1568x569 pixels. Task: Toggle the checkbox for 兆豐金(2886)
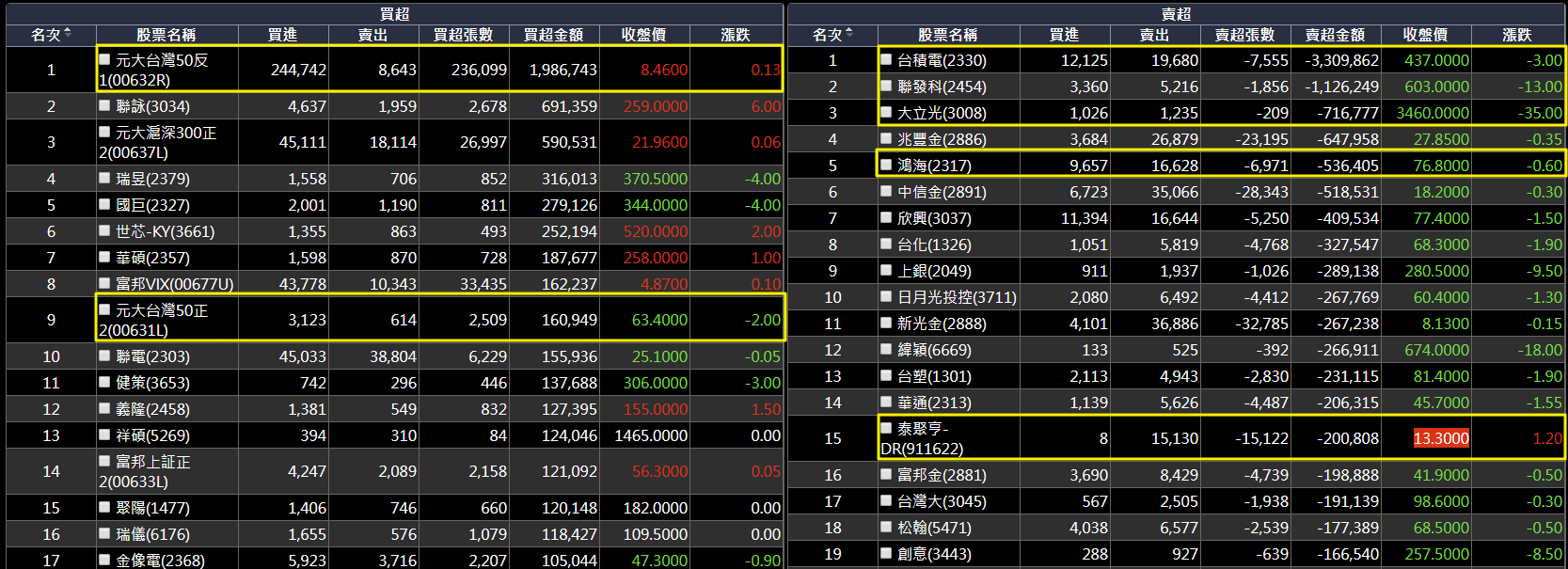pyautogui.click(x=887, y=138)
